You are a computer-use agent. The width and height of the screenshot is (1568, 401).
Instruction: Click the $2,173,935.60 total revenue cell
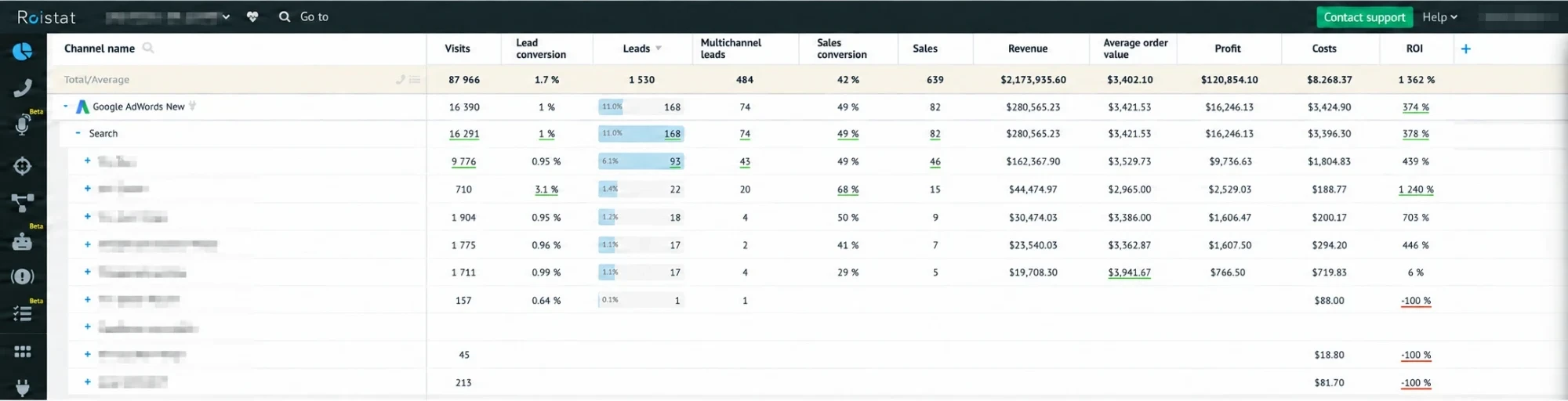(x=1033, y=79)
